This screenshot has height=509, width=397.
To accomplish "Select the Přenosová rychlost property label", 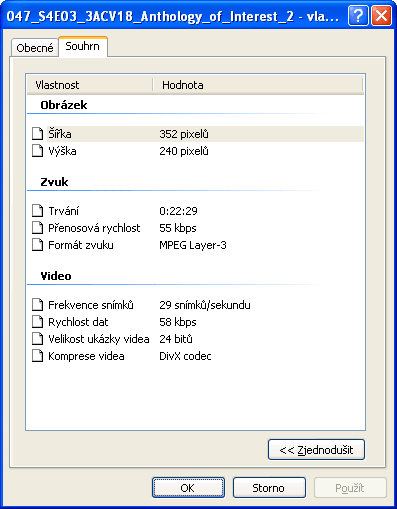I will (x=94, y=228).
